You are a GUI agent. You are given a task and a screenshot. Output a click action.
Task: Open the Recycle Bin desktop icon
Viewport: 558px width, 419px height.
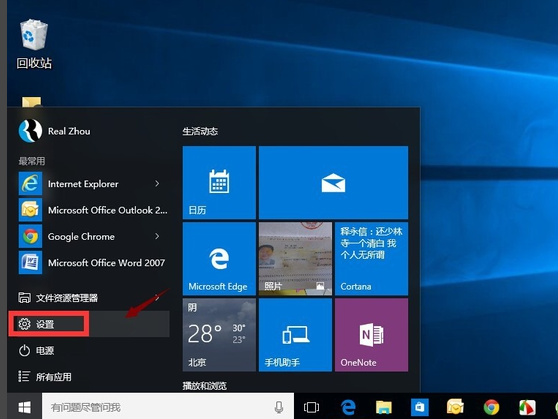coord(34,44)
